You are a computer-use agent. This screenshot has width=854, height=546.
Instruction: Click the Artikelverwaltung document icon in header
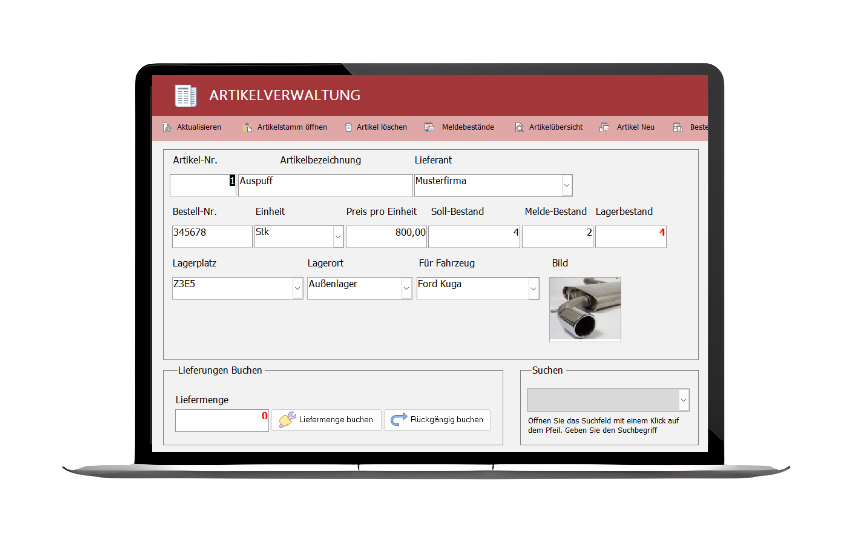[185, 96]
